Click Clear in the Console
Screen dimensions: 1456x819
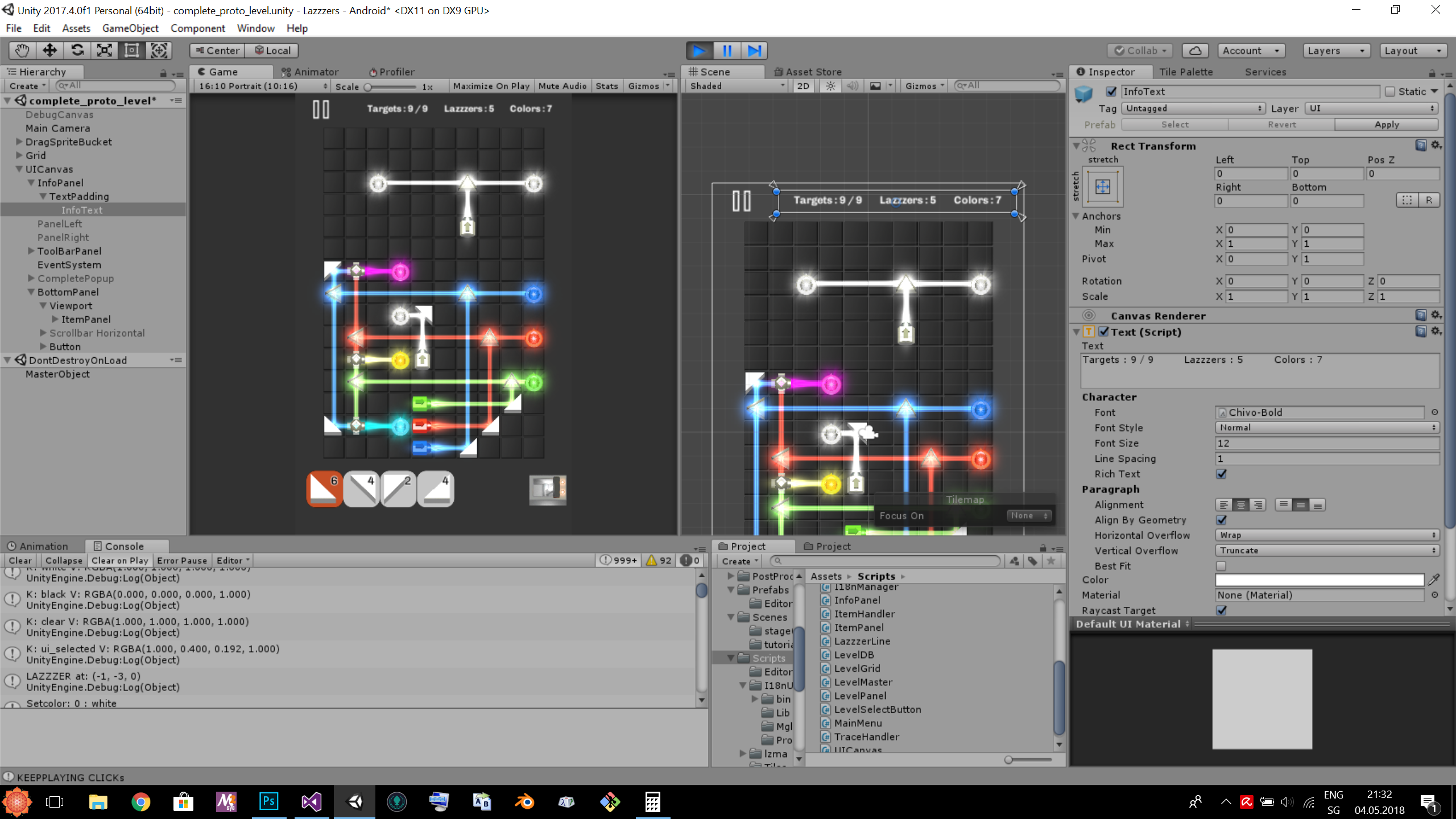point(20,560)
